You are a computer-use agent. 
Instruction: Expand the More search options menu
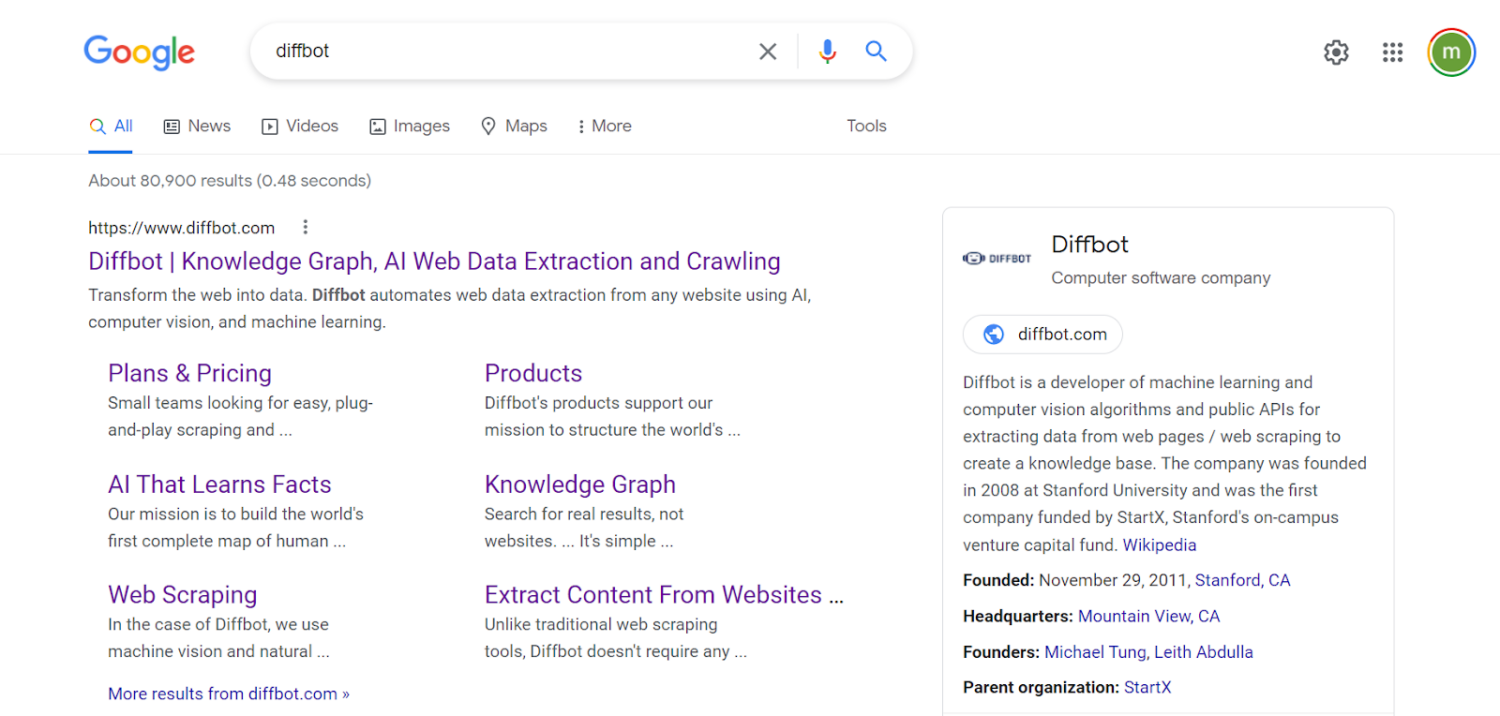(x=604, y=126)
